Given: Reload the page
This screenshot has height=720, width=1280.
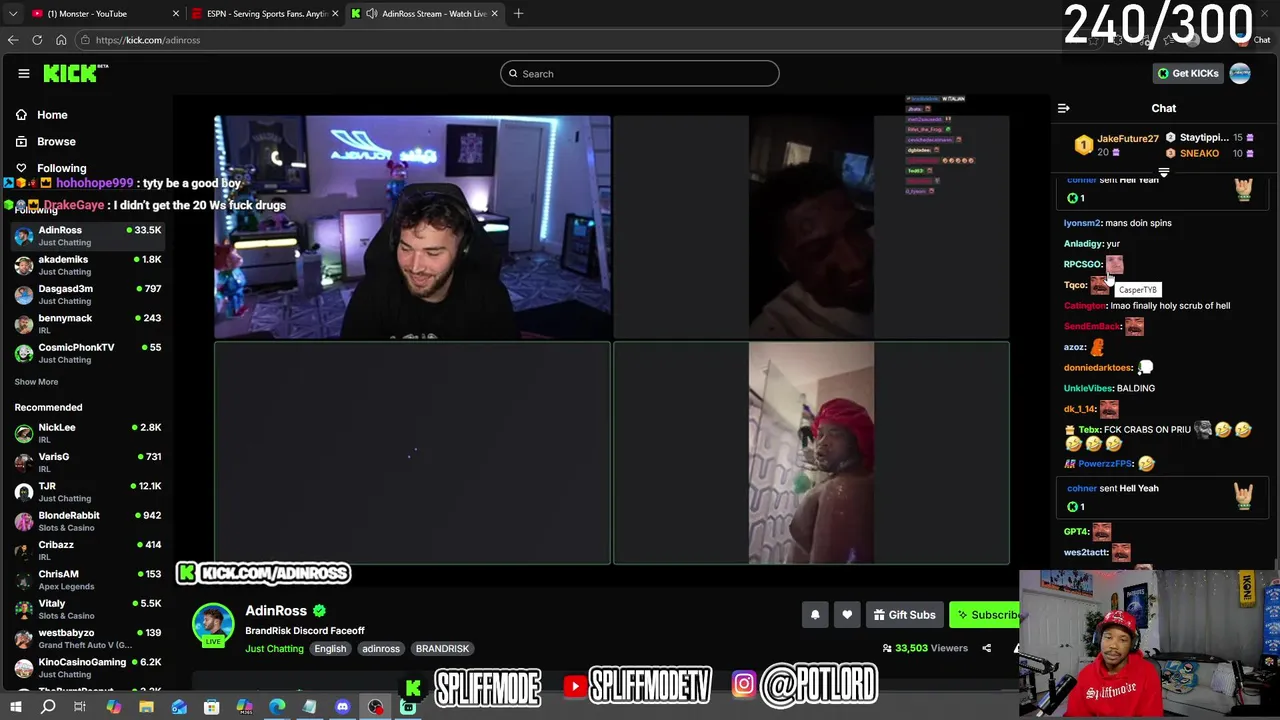Looking at the screenshot, I should 37,40.
